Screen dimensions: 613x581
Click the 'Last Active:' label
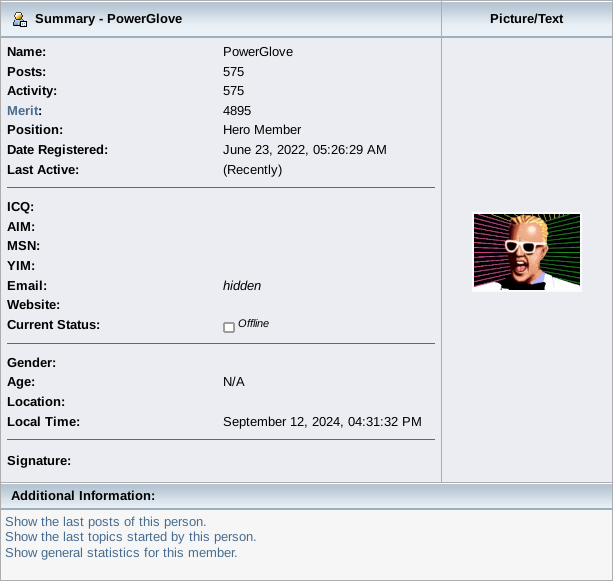coord(43,170)
